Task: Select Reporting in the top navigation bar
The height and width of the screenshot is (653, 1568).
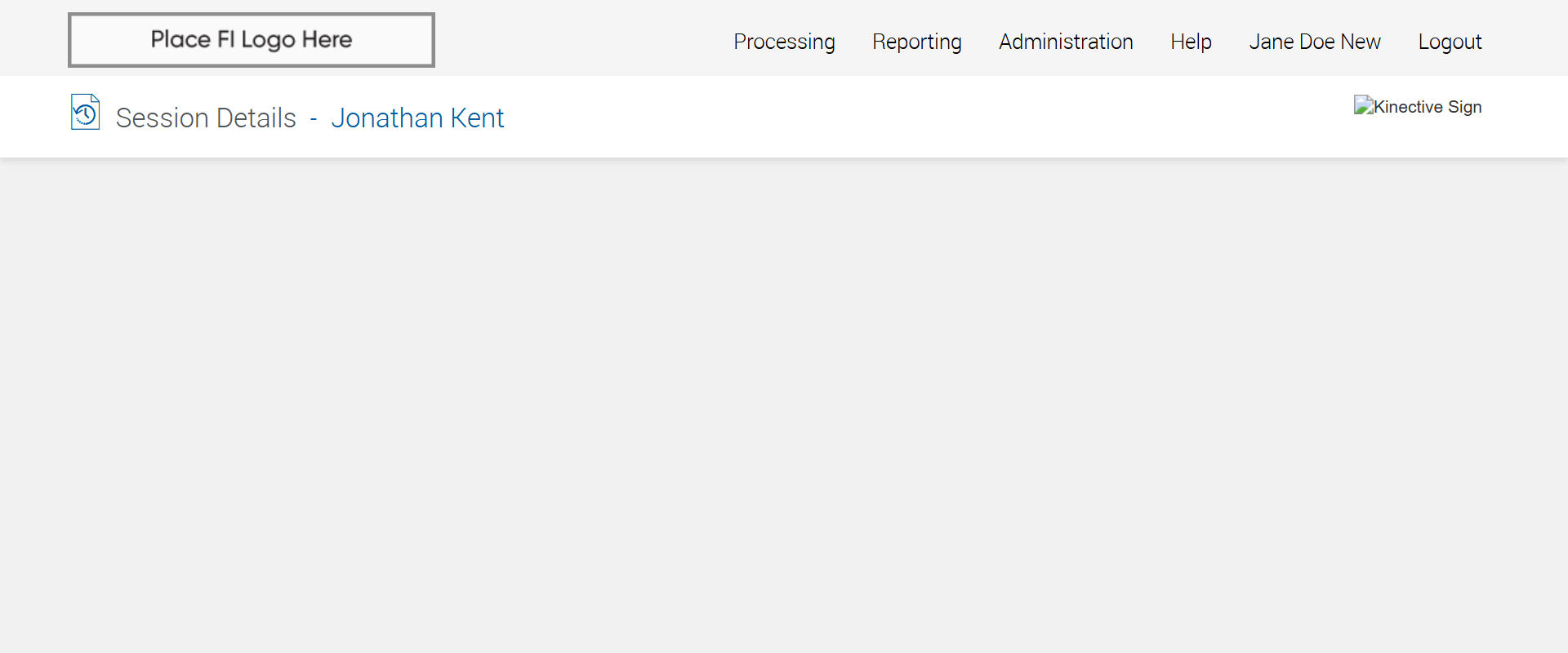Action: coord(916,42)
